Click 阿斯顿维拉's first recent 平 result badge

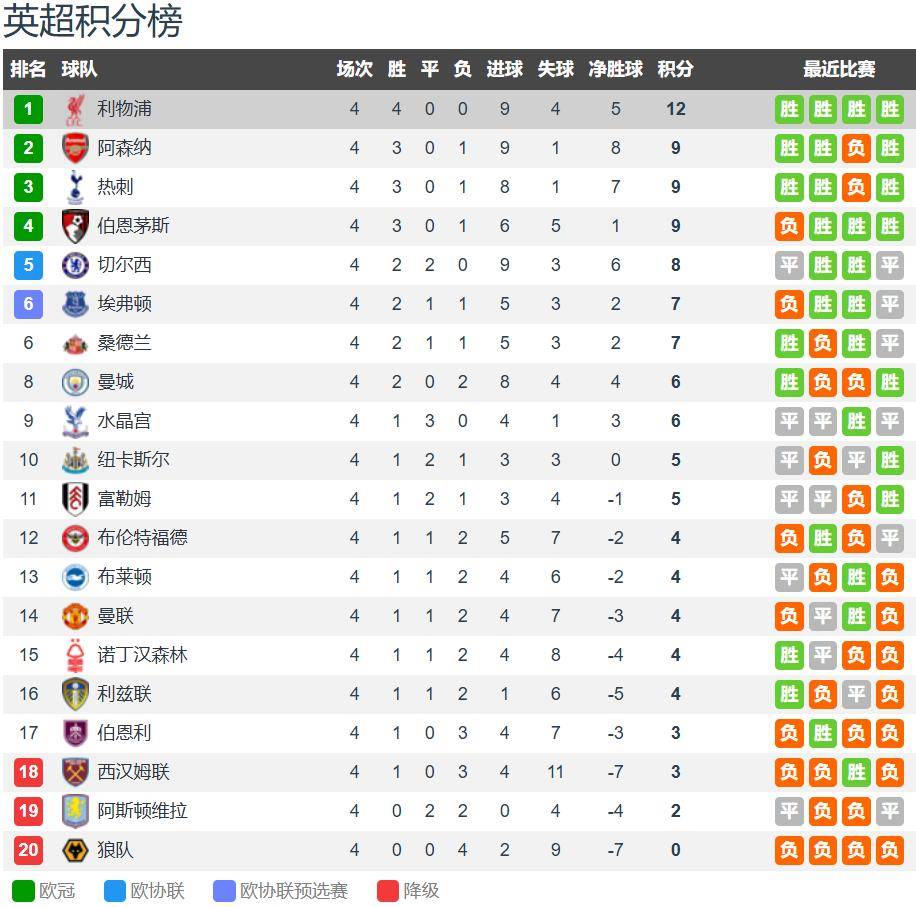(789, 811)
